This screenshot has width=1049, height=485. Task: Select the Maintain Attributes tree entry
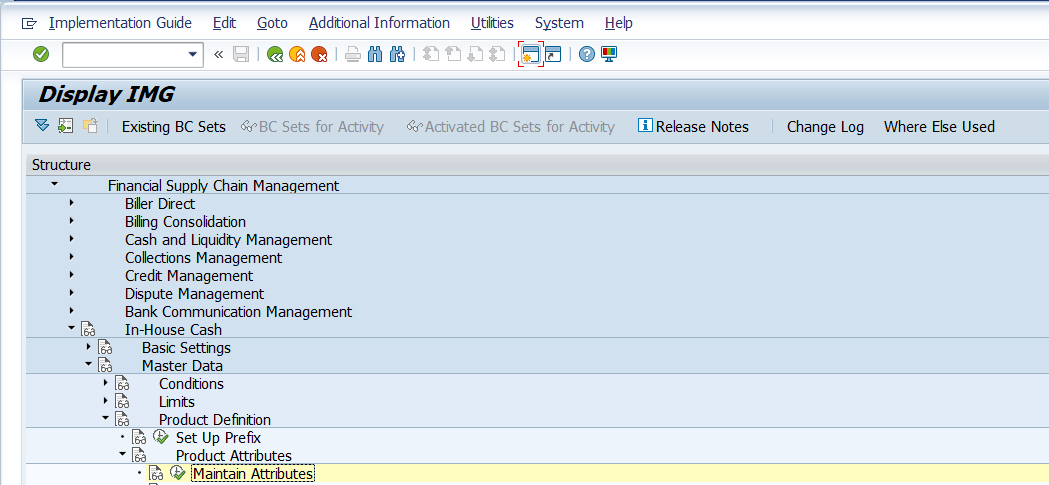click(x=252, y=474)
